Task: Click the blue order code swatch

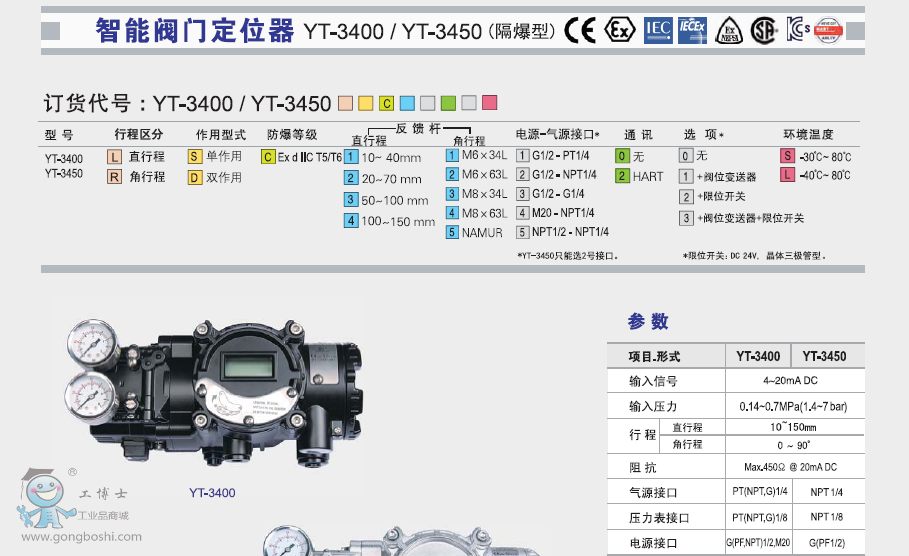Action: pos(408,103)
